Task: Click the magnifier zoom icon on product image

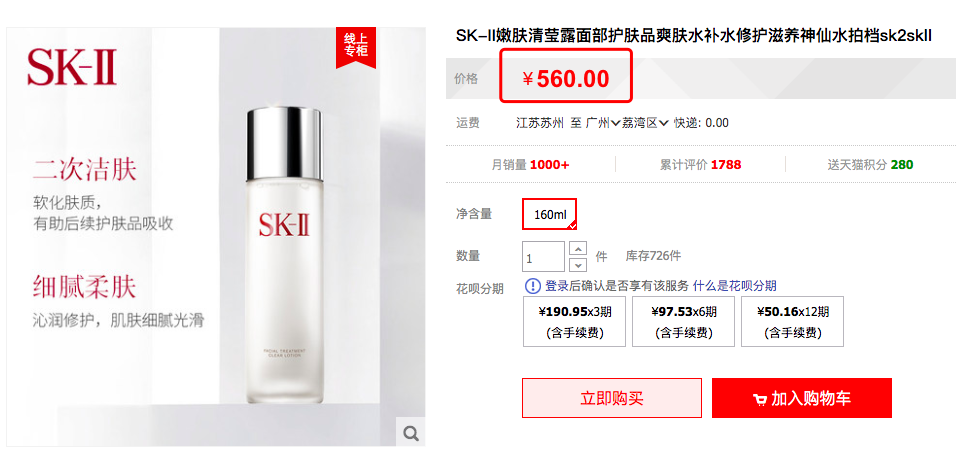Action: click(411, 433)
